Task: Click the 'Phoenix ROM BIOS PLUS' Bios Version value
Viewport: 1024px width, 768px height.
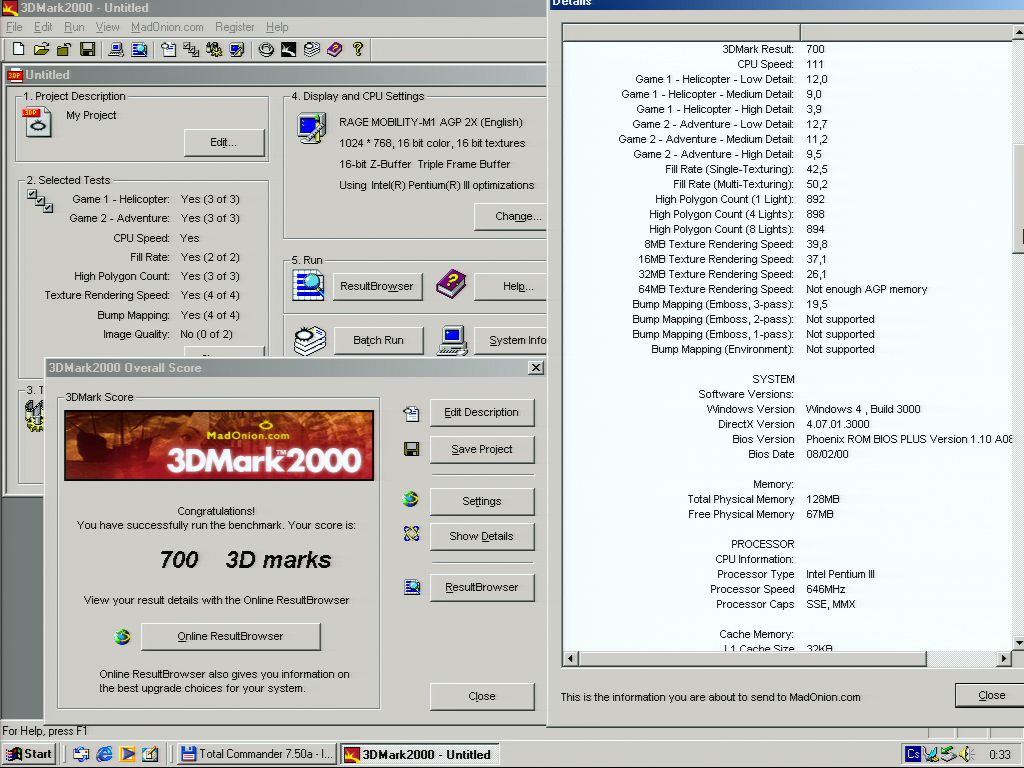Action: tap(909, 439)
